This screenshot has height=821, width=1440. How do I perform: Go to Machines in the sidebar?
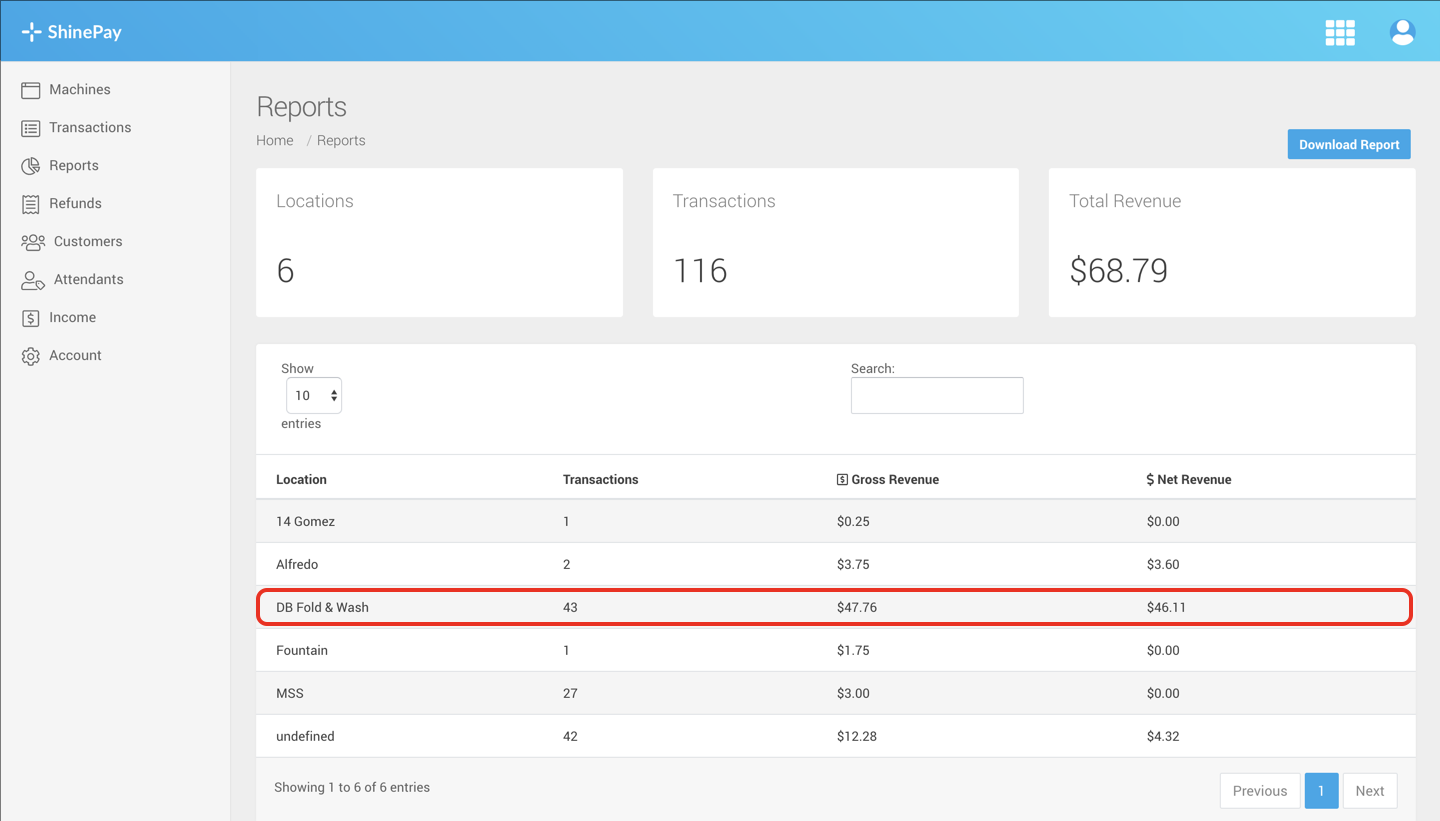(80, 89)
